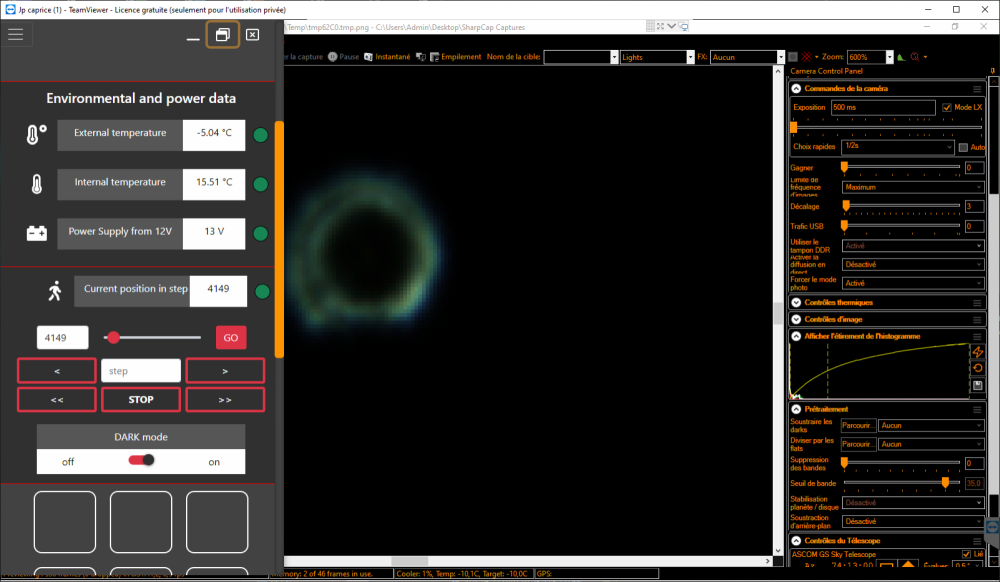The height and width of the screenshot is (582, 1000).
Task: Click the focuser panel restore window icon
Action: click(x=223, y=34)
